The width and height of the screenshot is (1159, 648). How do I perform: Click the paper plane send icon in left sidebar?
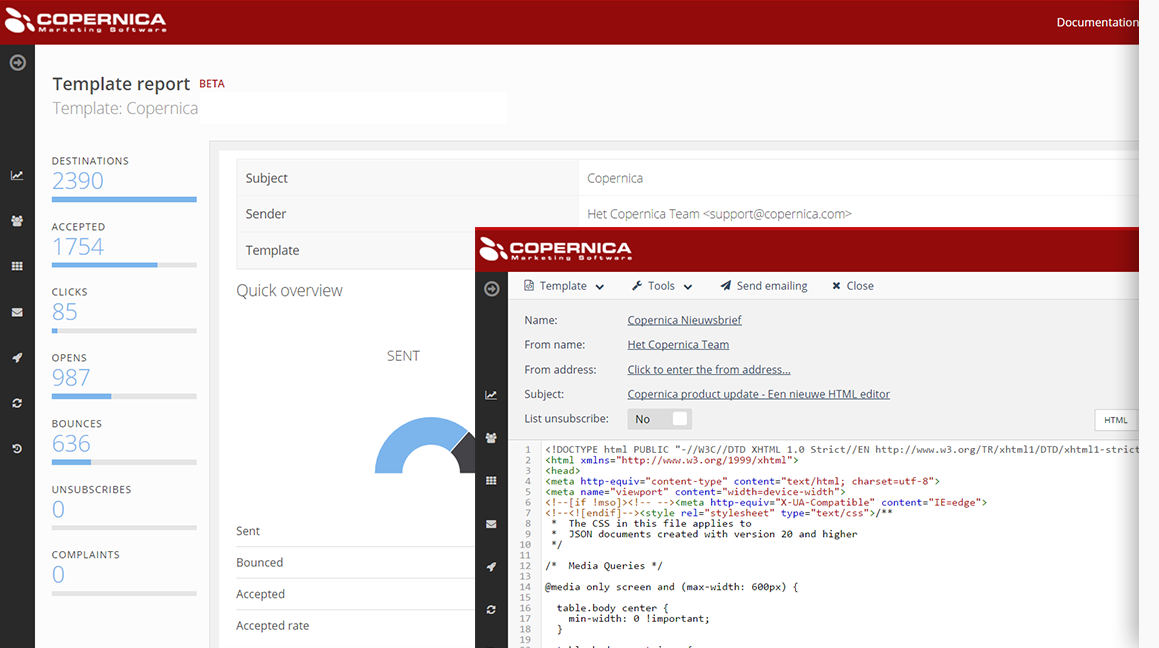pyautogui.click(x=17, y=358)
